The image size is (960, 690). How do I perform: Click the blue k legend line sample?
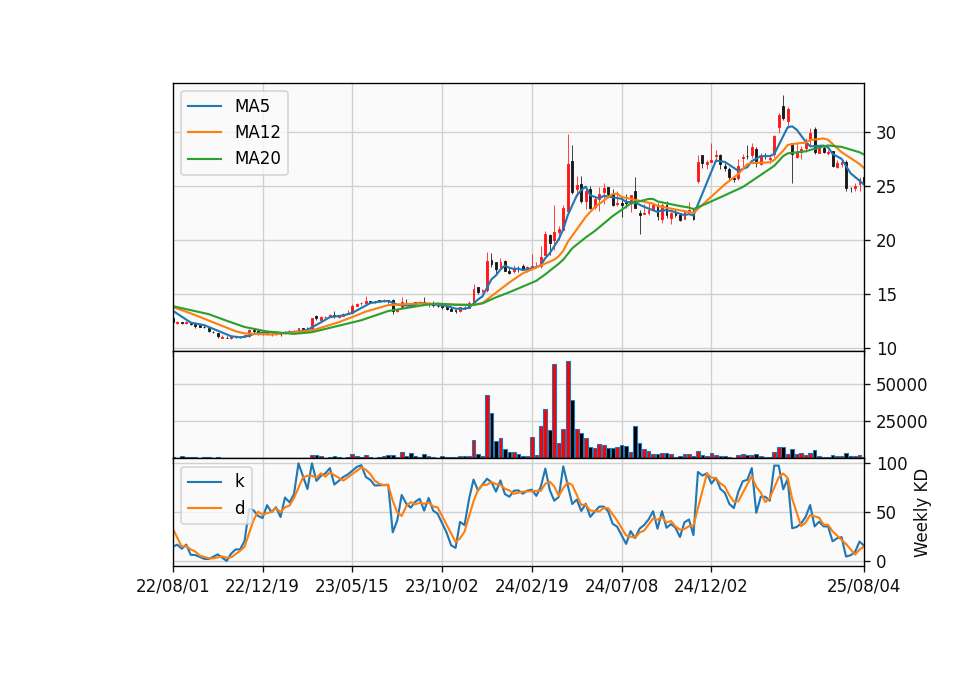pos(204,482)
